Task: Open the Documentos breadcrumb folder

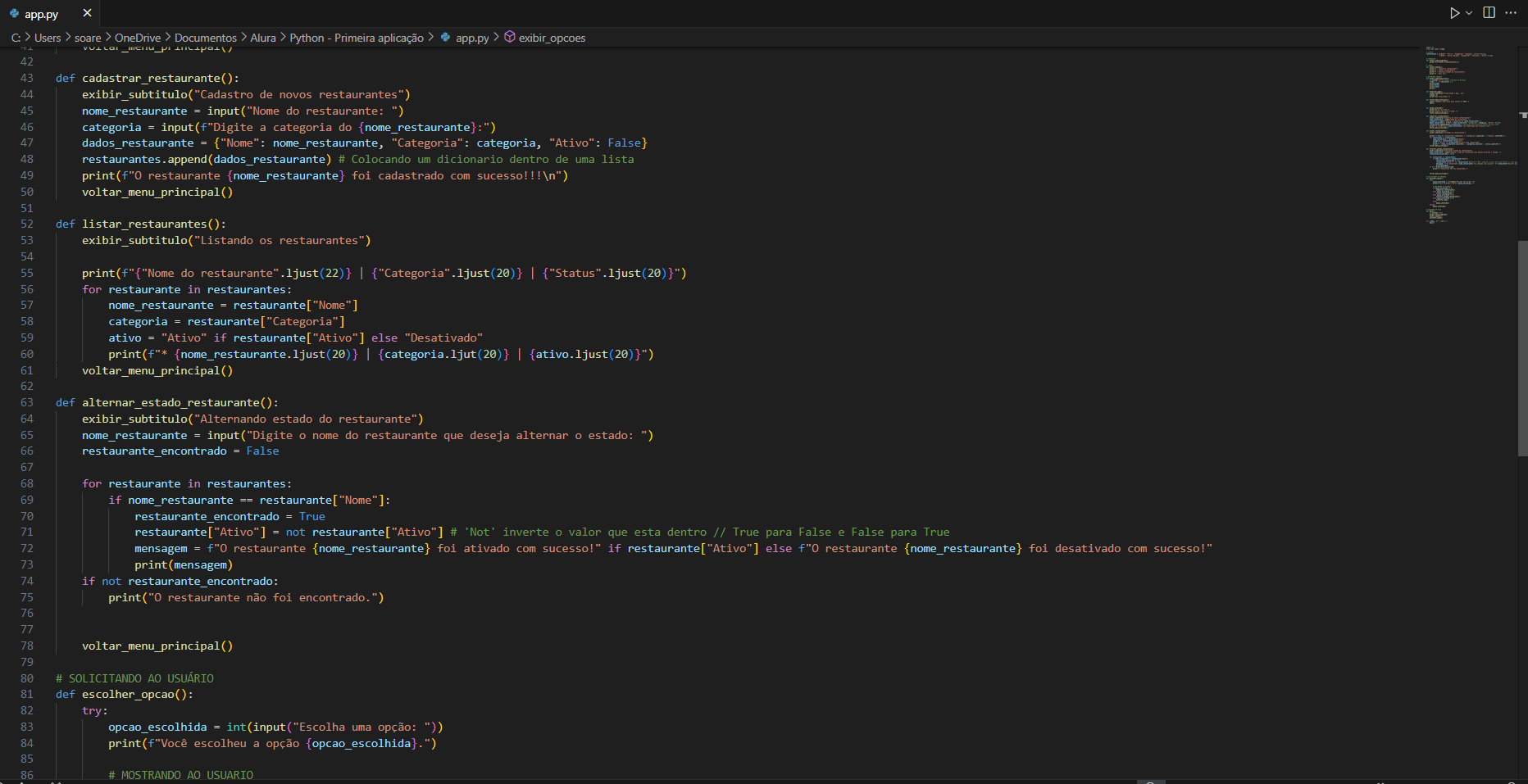Action: coord(206,38)
